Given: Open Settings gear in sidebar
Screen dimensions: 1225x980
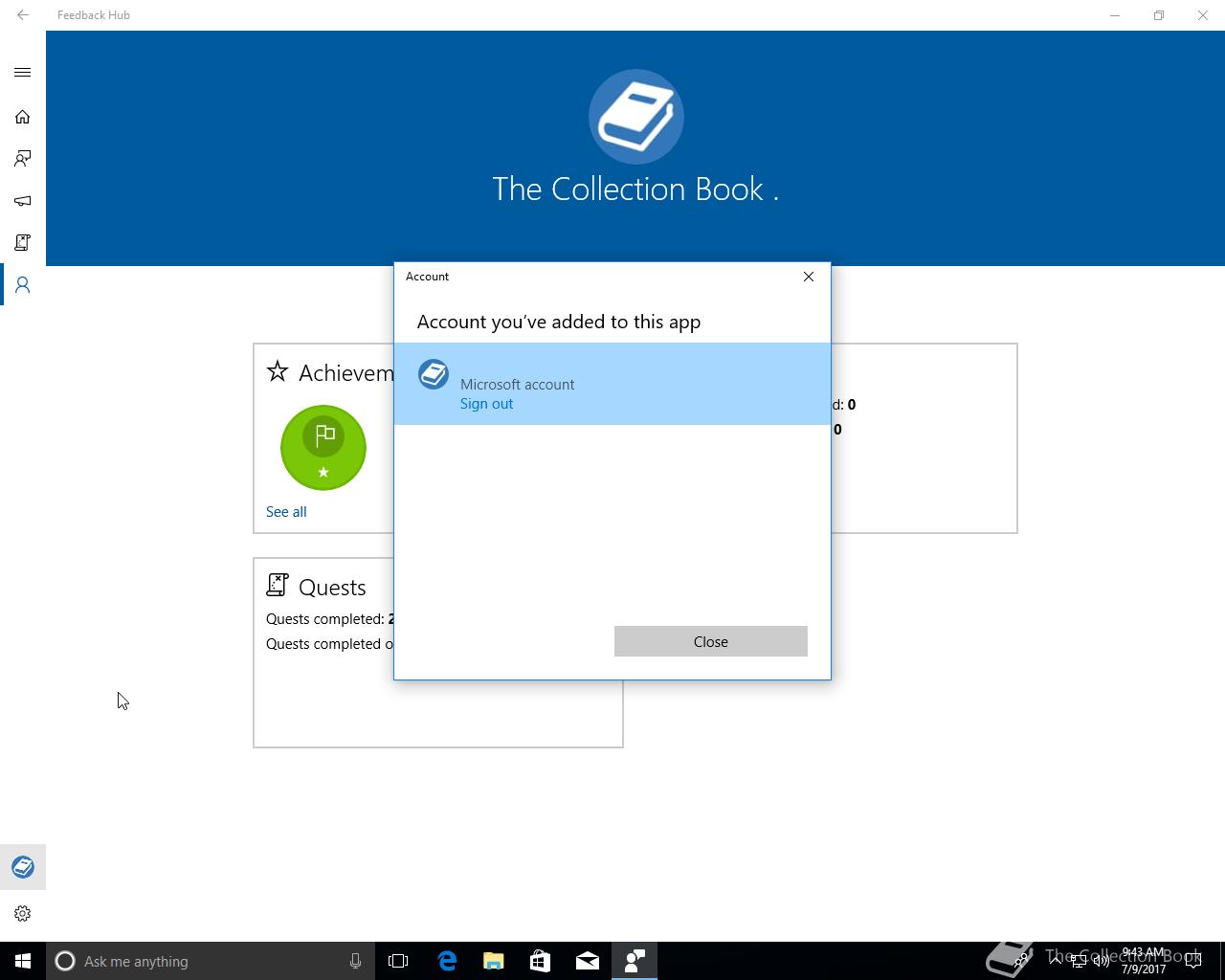Looking at the screenshot, I should [23, 914].
